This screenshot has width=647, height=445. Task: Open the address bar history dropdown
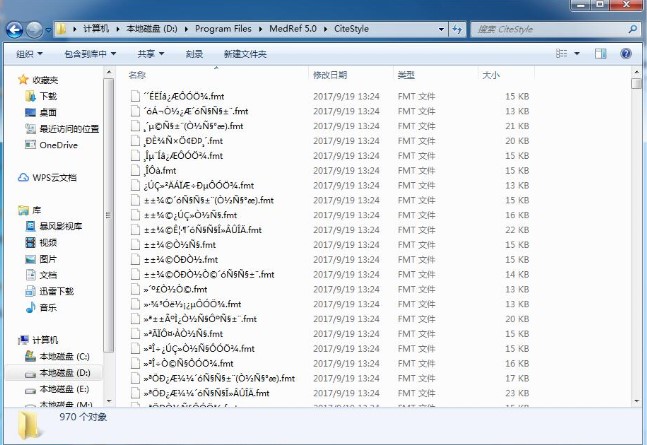click(x=441, y=29)
